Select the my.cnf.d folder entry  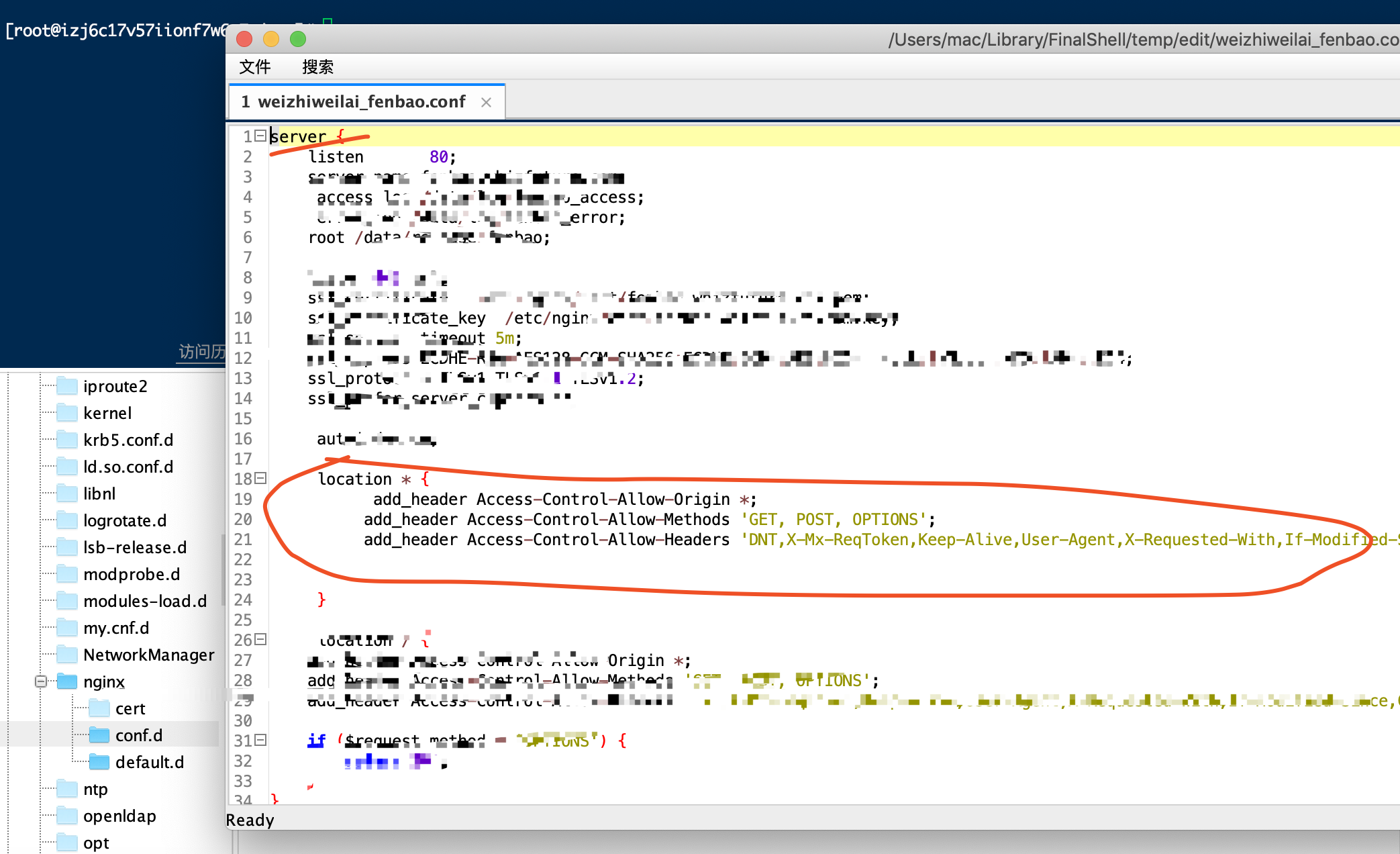coord(116,628)
